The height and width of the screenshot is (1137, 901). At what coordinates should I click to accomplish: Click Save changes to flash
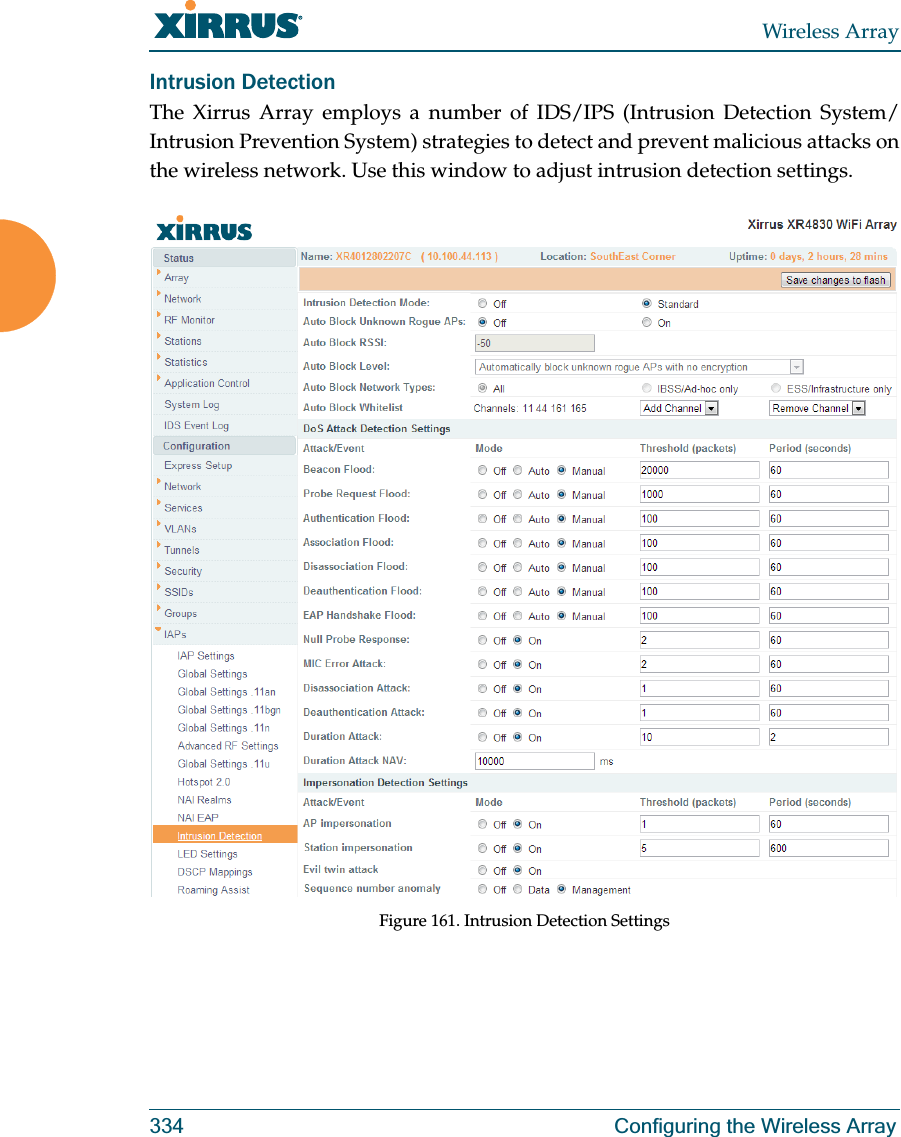835,280
